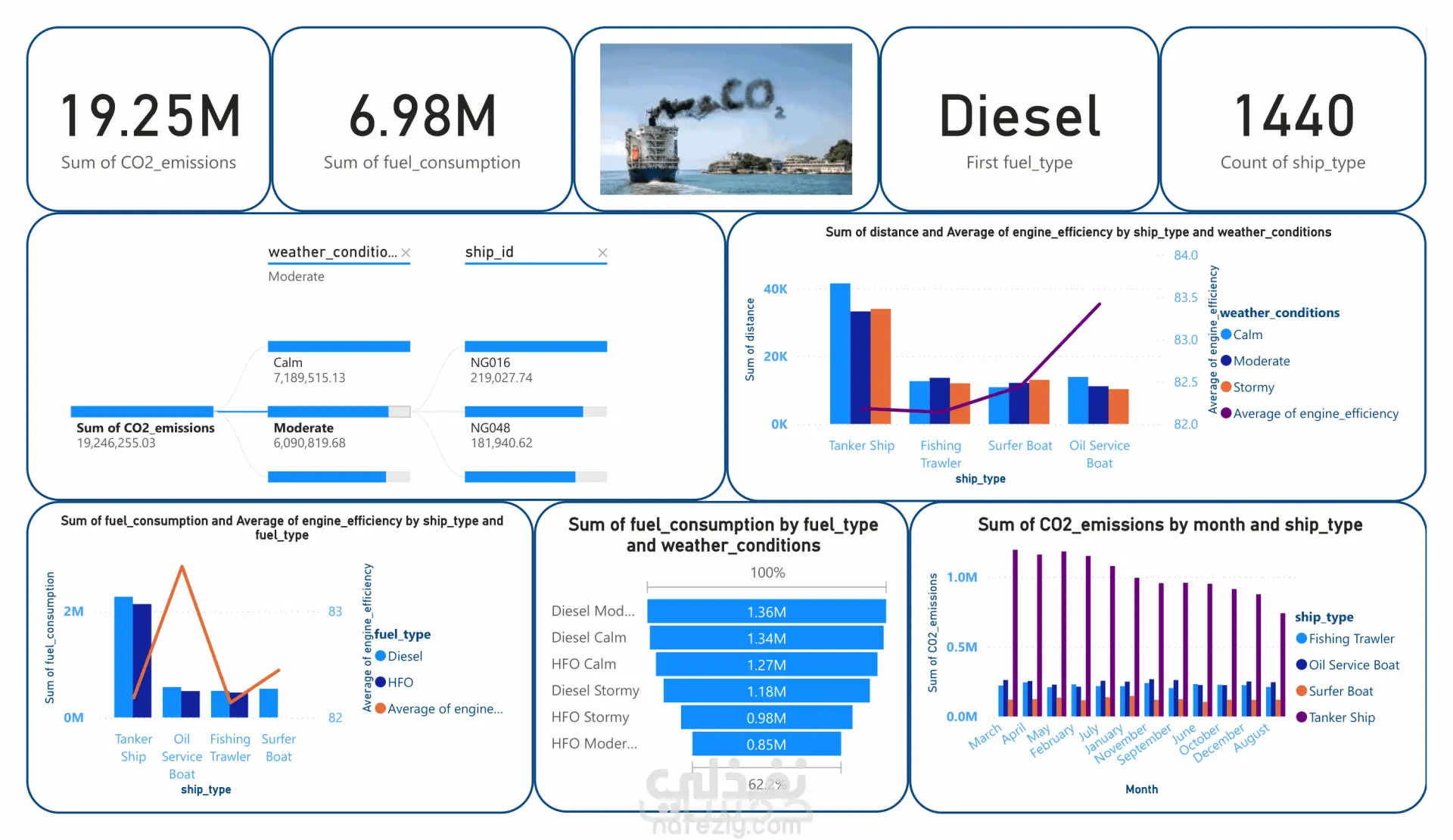This screenshot has width=1453, height=840.
Task: Select Oil Service Boat legend marker
Action: pyautogui.click(x=1302, y=664)
